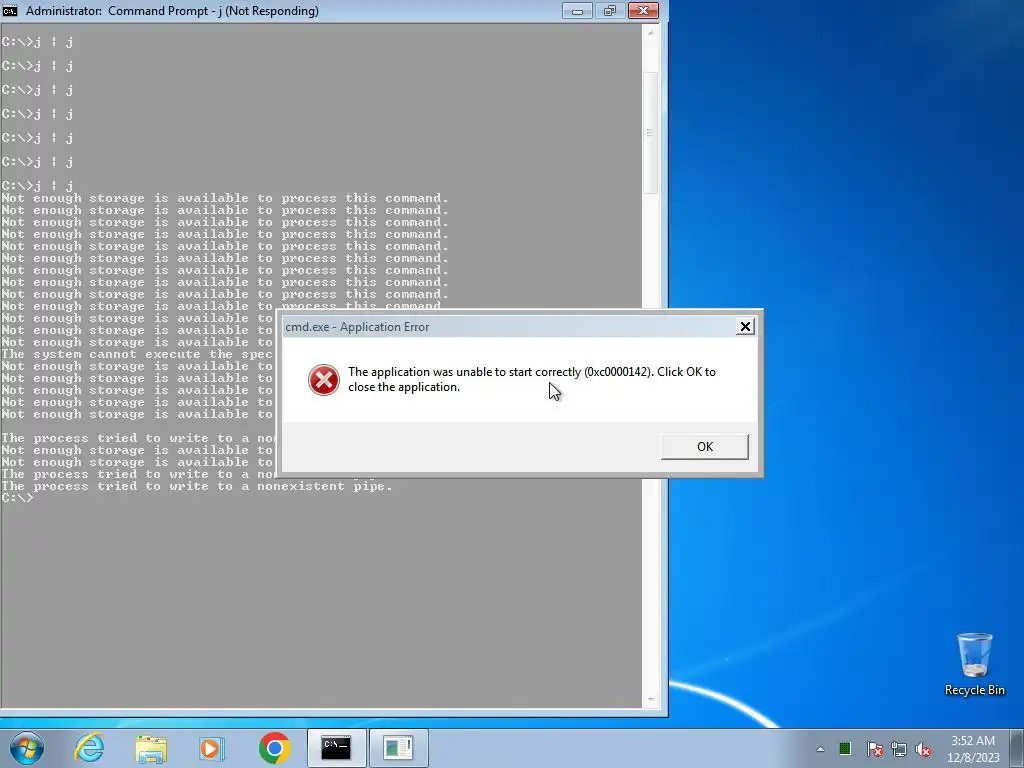1024x768 pixels.
Task: Click the error message mentioning 0xc0000142
Action: (532, 379)
